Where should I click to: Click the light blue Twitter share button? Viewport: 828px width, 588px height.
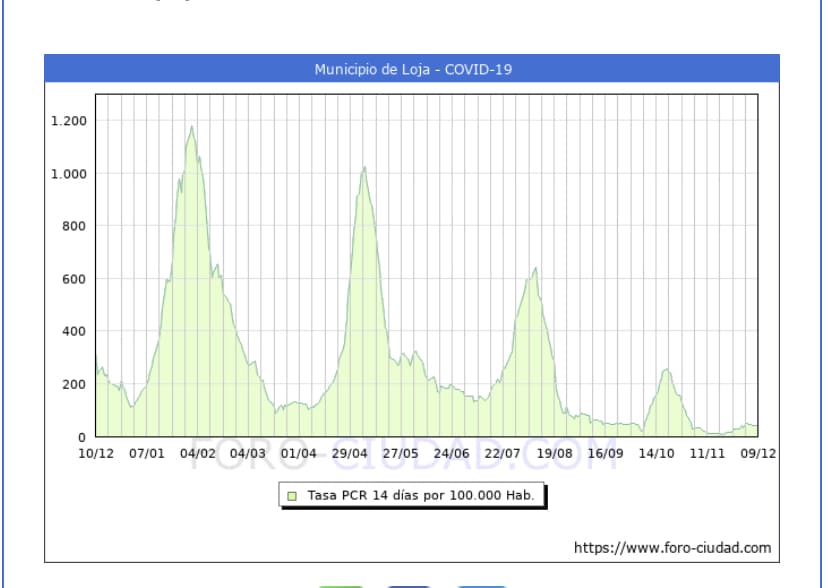480,585
